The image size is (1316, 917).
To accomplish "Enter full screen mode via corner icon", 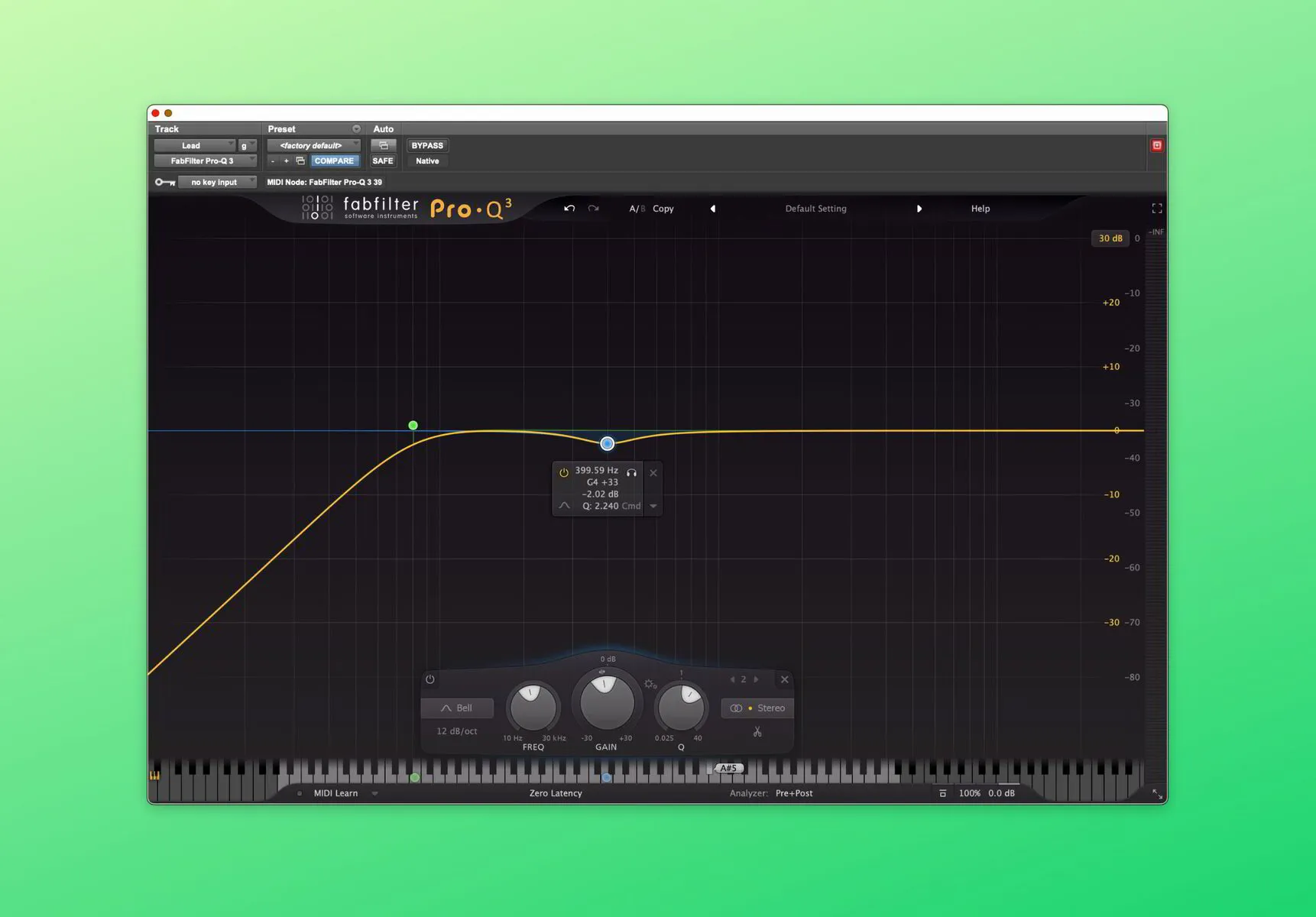I will [1157, 209].
